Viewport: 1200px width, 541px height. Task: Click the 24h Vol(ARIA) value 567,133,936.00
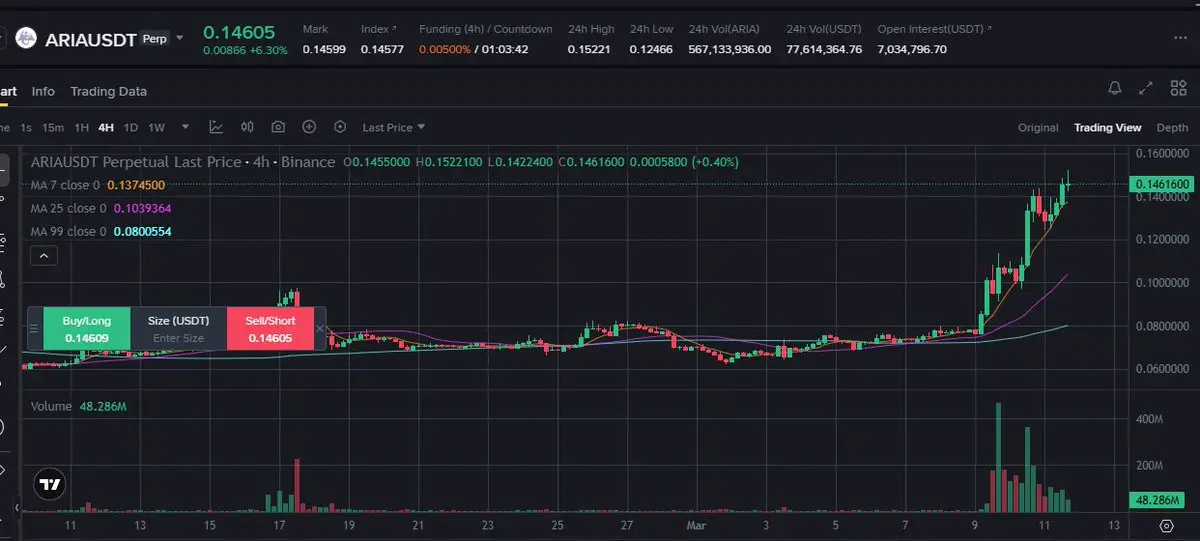(x=729, y=48)
